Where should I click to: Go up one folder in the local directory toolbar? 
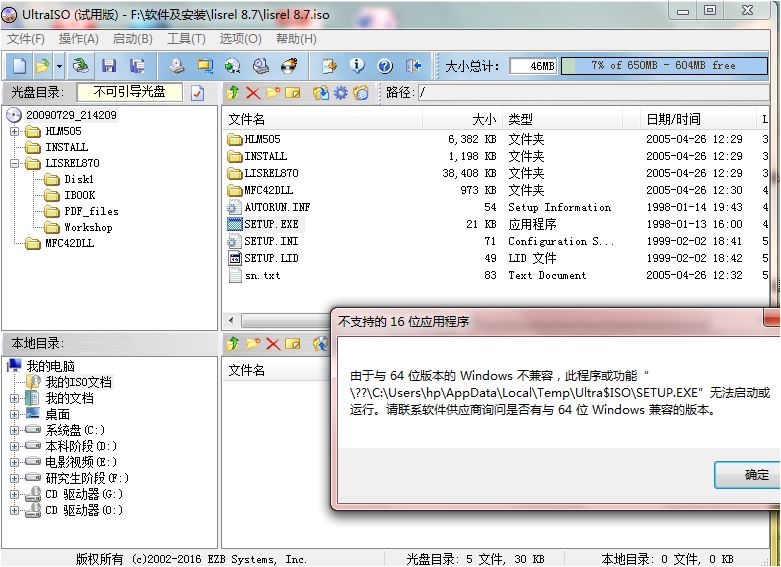click(x=233, y=344)
